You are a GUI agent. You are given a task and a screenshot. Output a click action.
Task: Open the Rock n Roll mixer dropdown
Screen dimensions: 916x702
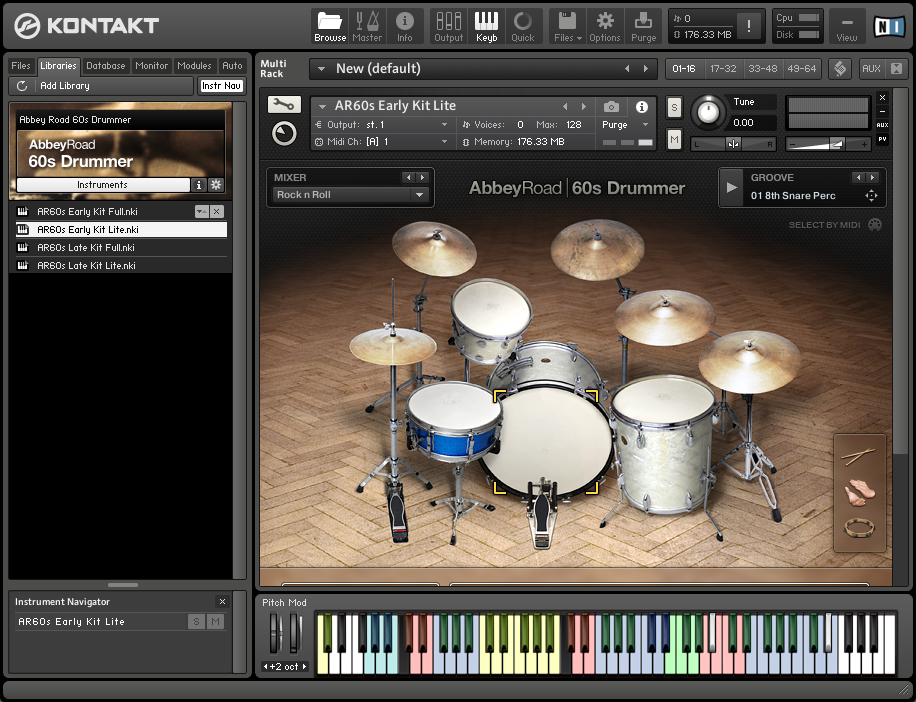point(351,195)
